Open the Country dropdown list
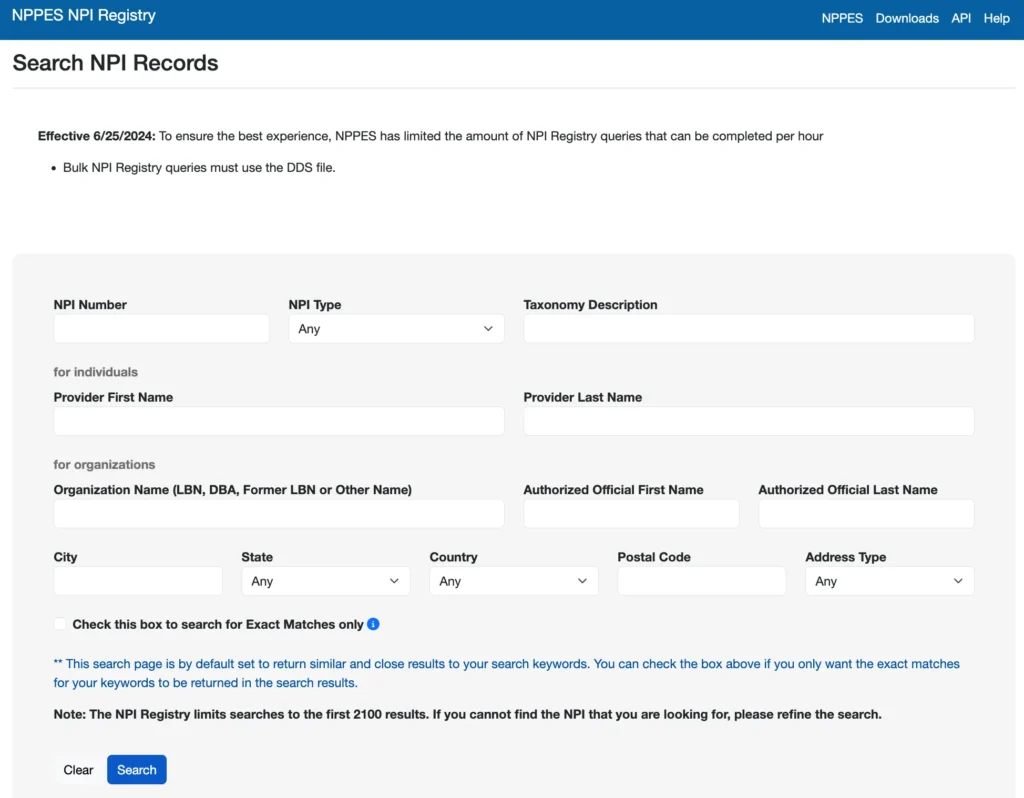 pyautogui.click(x=513, y=581)
